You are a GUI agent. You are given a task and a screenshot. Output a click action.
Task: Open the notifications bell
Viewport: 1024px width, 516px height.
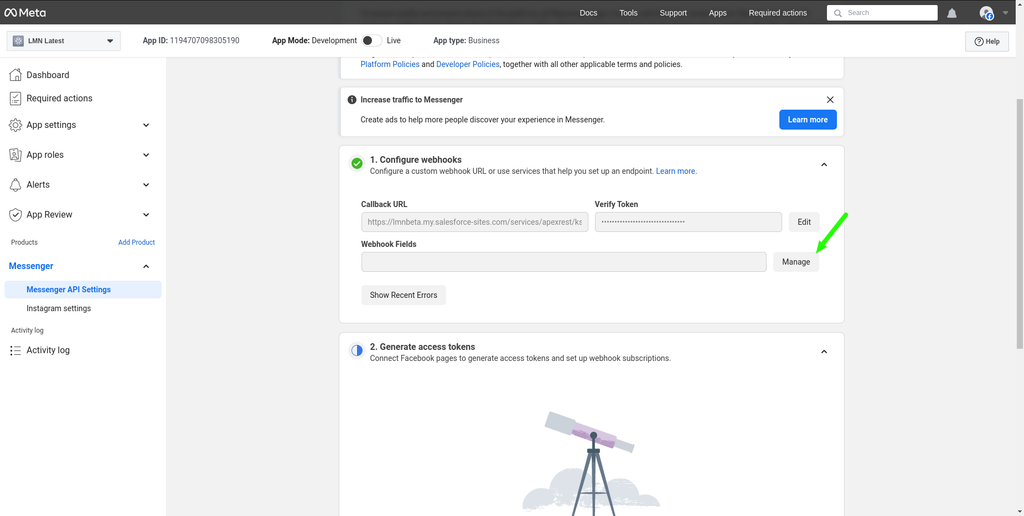tap(952, 13)
